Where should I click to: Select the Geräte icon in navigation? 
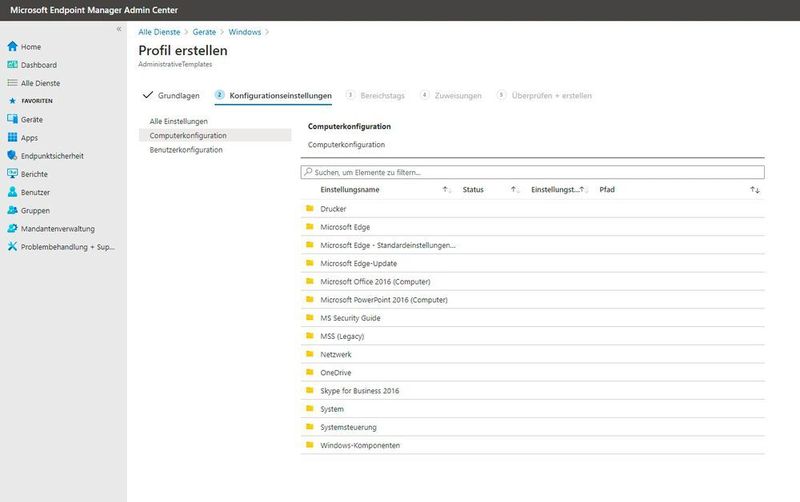pyautogui.click(x=12, y=119)
